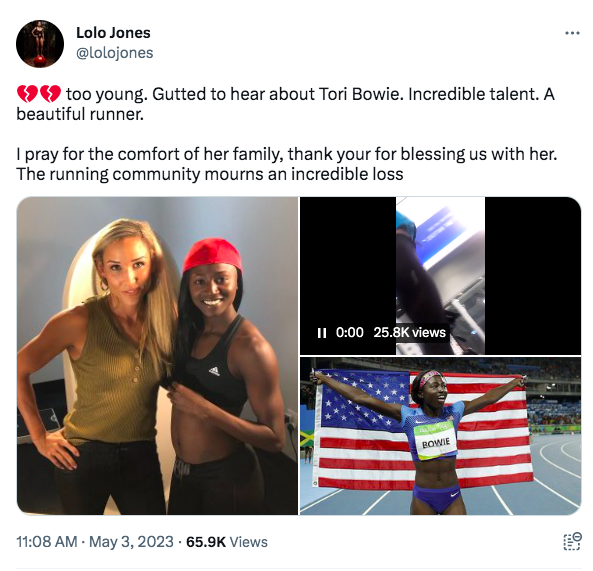Open the photo of two women posing

[x=157, y=355]
